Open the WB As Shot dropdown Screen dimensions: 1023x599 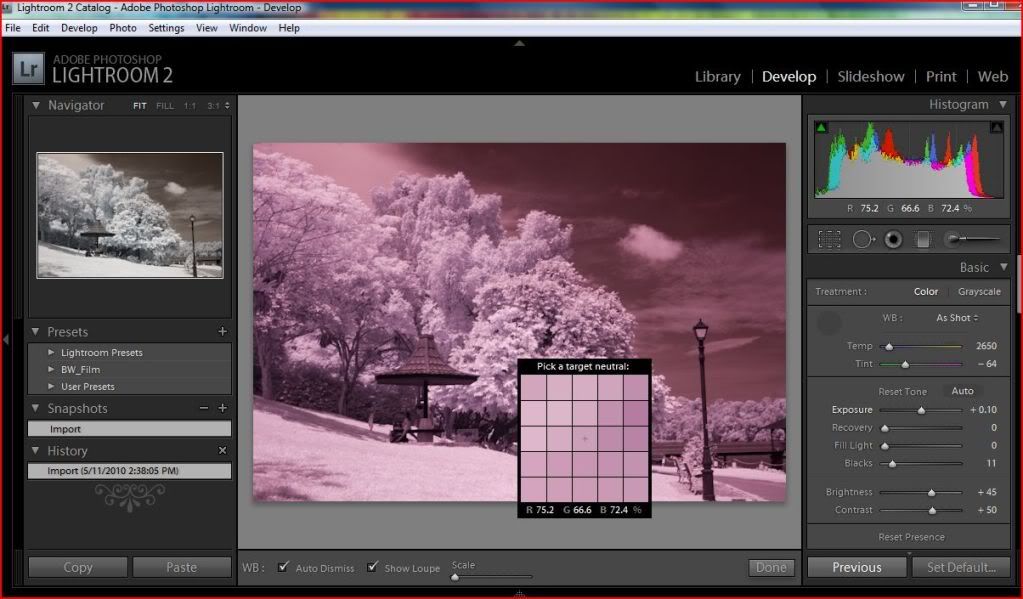click(x=957, y=318)
